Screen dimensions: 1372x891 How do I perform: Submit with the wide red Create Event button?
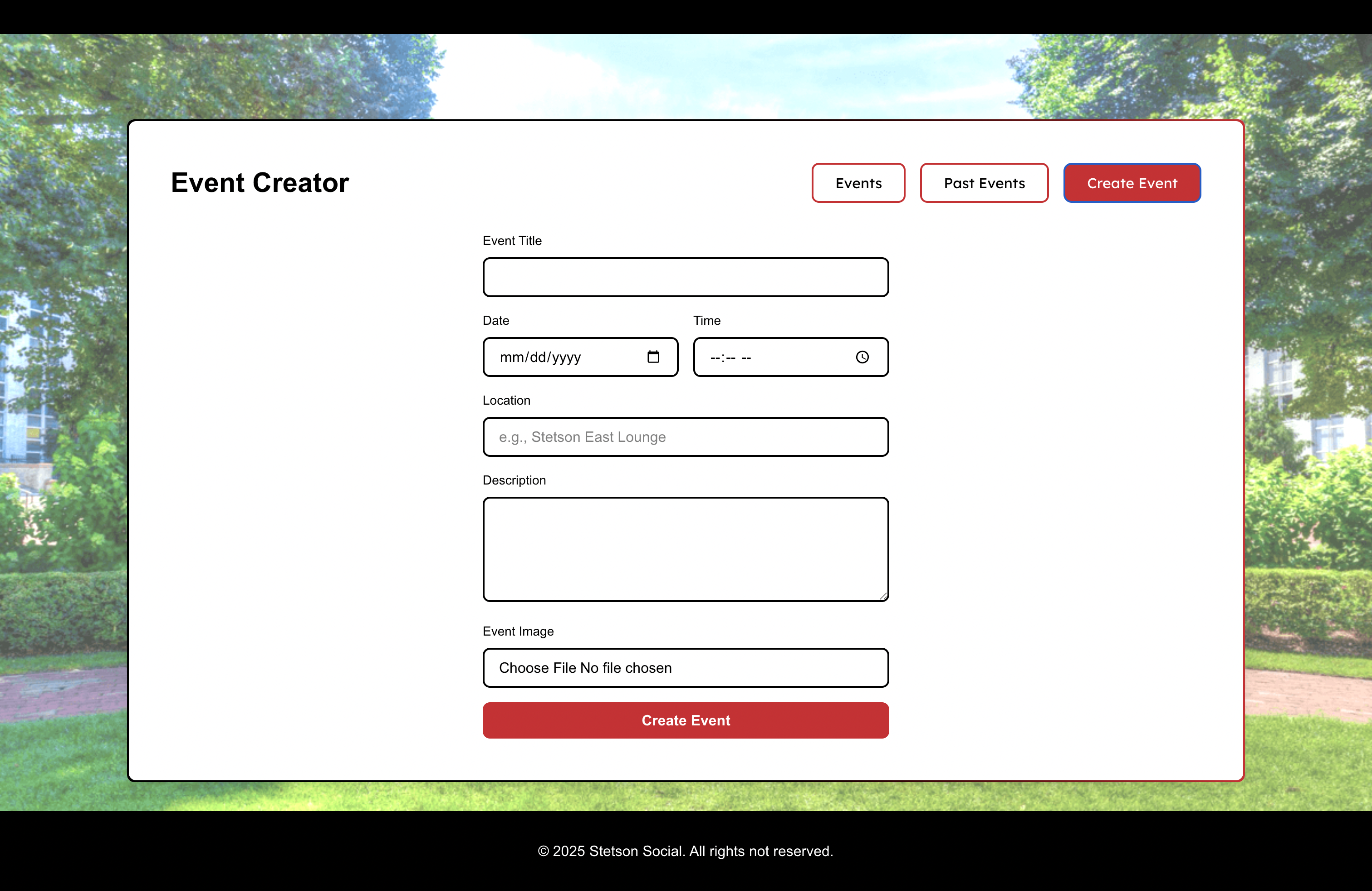pyautogui.click(x=686, y=720)
